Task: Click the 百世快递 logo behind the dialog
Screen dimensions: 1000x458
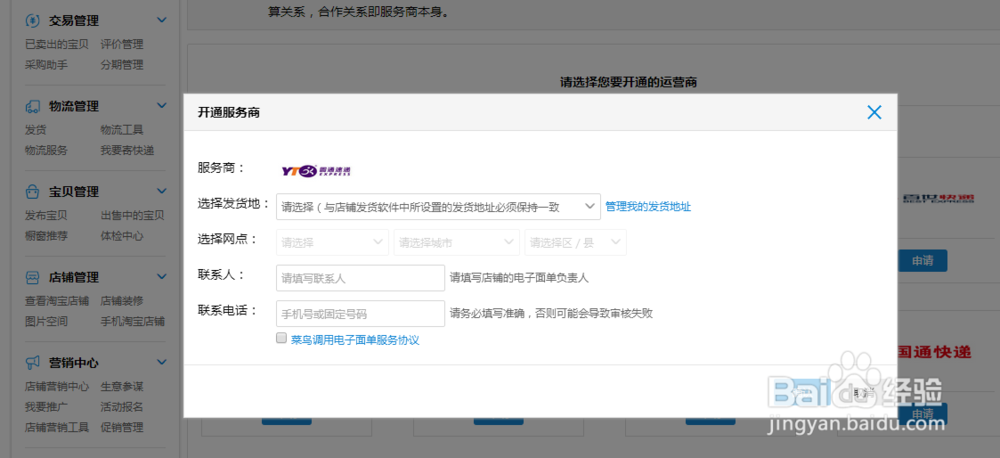Action: point(938,198)
